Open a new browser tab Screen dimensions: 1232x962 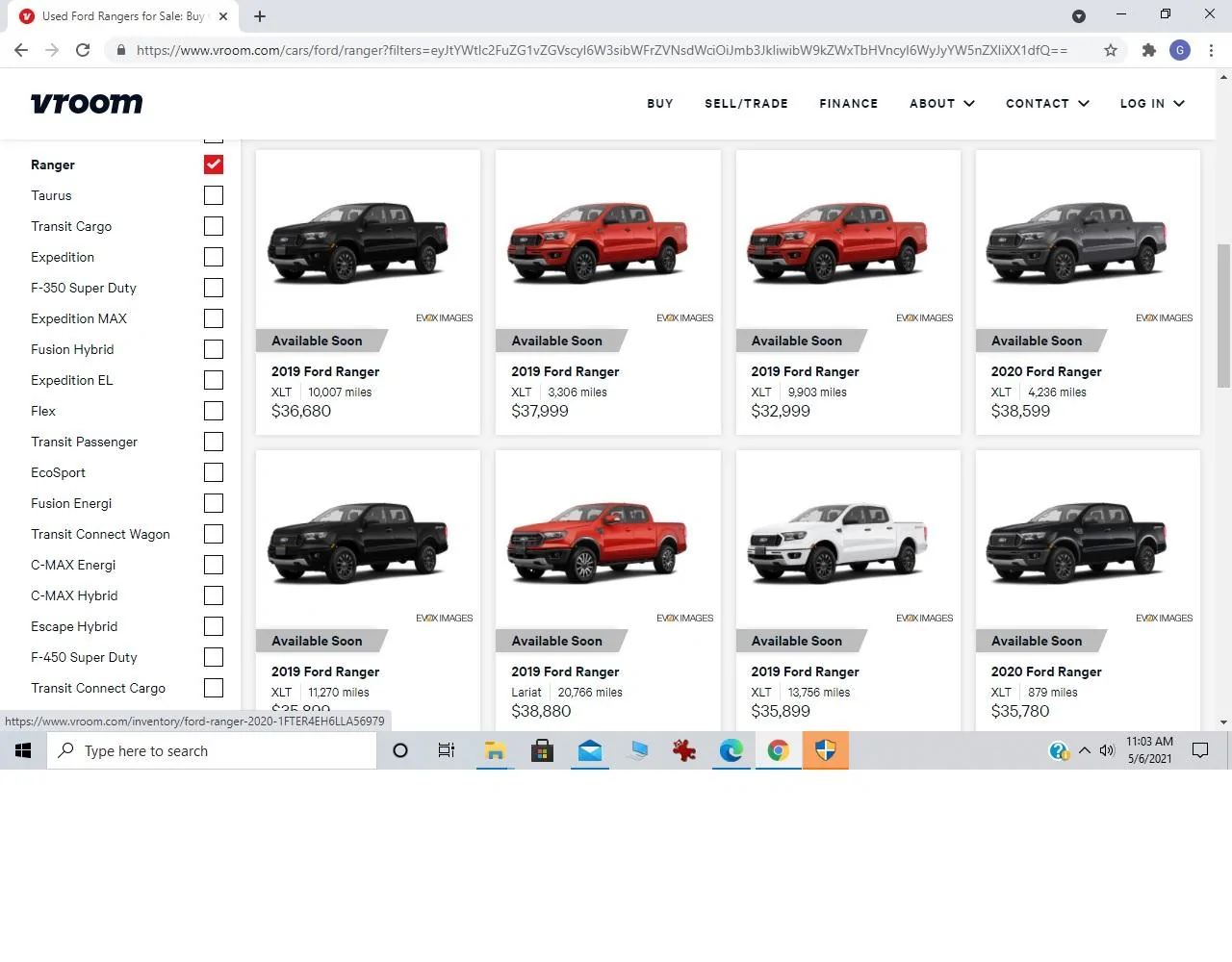[260, 15]
